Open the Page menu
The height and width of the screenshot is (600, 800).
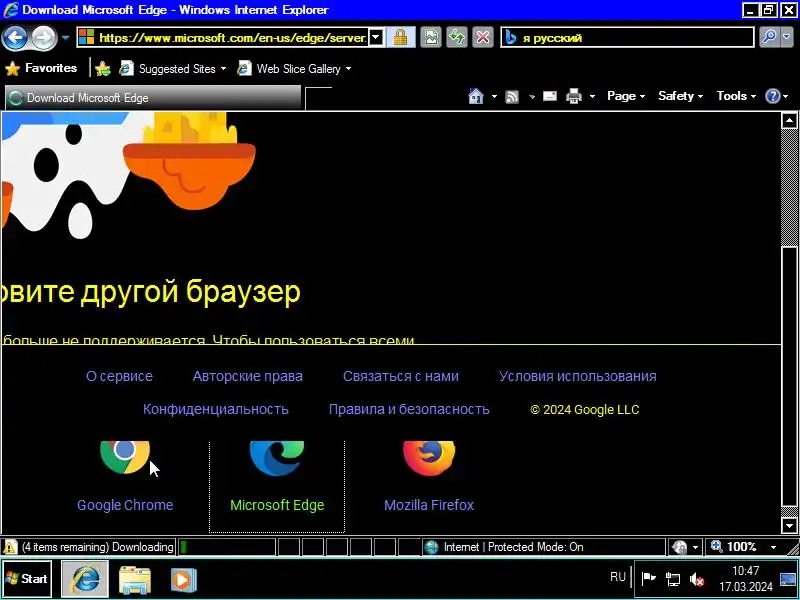626,96
